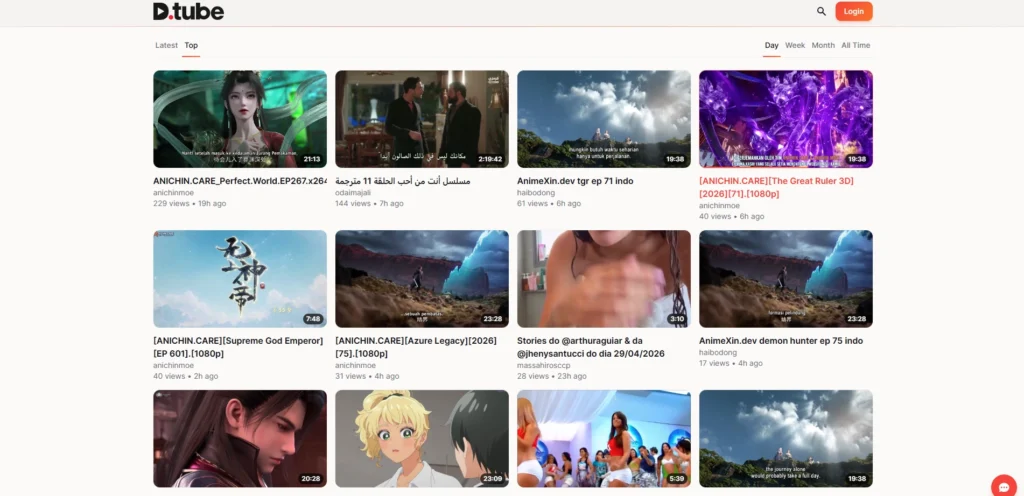Click Stories do @arthuraguiar title
Screen dimensions: 1024x496
[591, 347]
